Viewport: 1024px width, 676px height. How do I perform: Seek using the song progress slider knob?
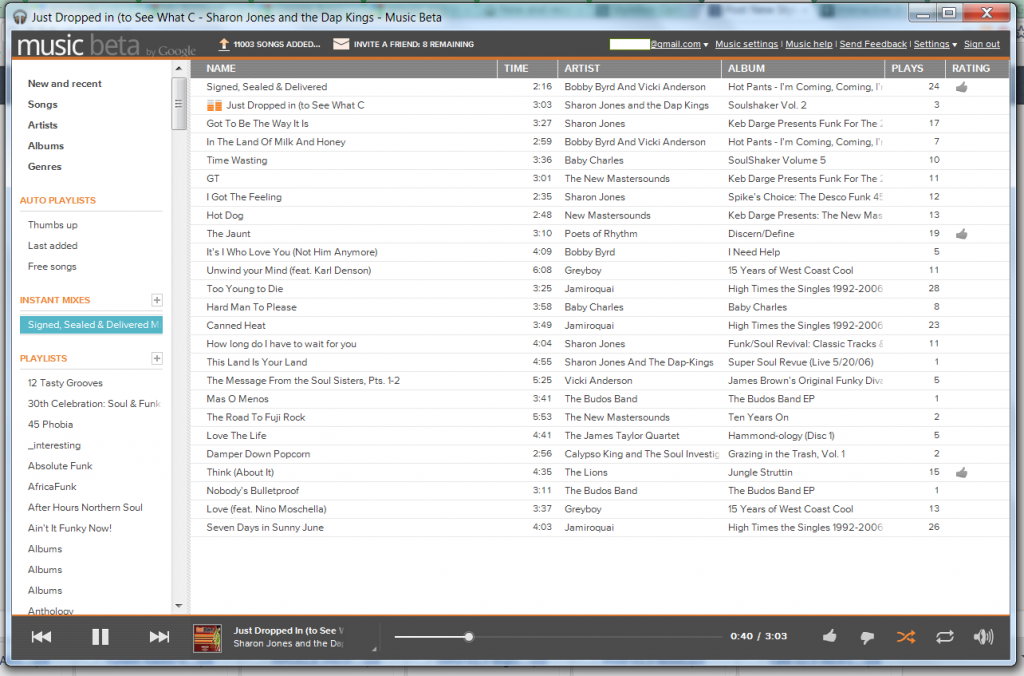coord(468,636)
